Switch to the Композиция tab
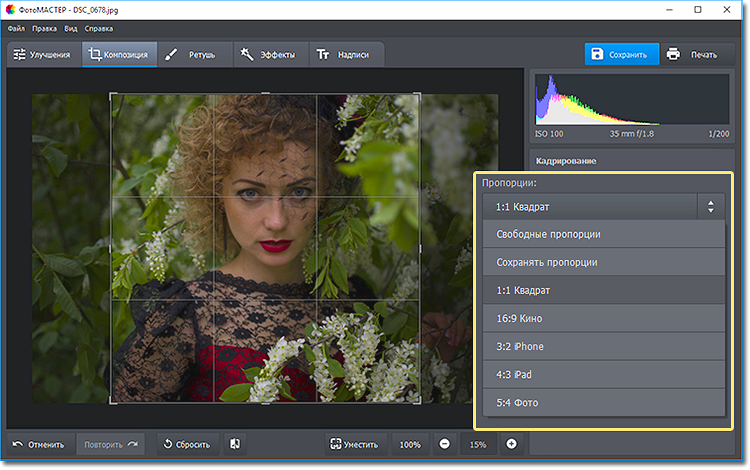The width and height of the screenshot is (750, 470). [119, 55]
